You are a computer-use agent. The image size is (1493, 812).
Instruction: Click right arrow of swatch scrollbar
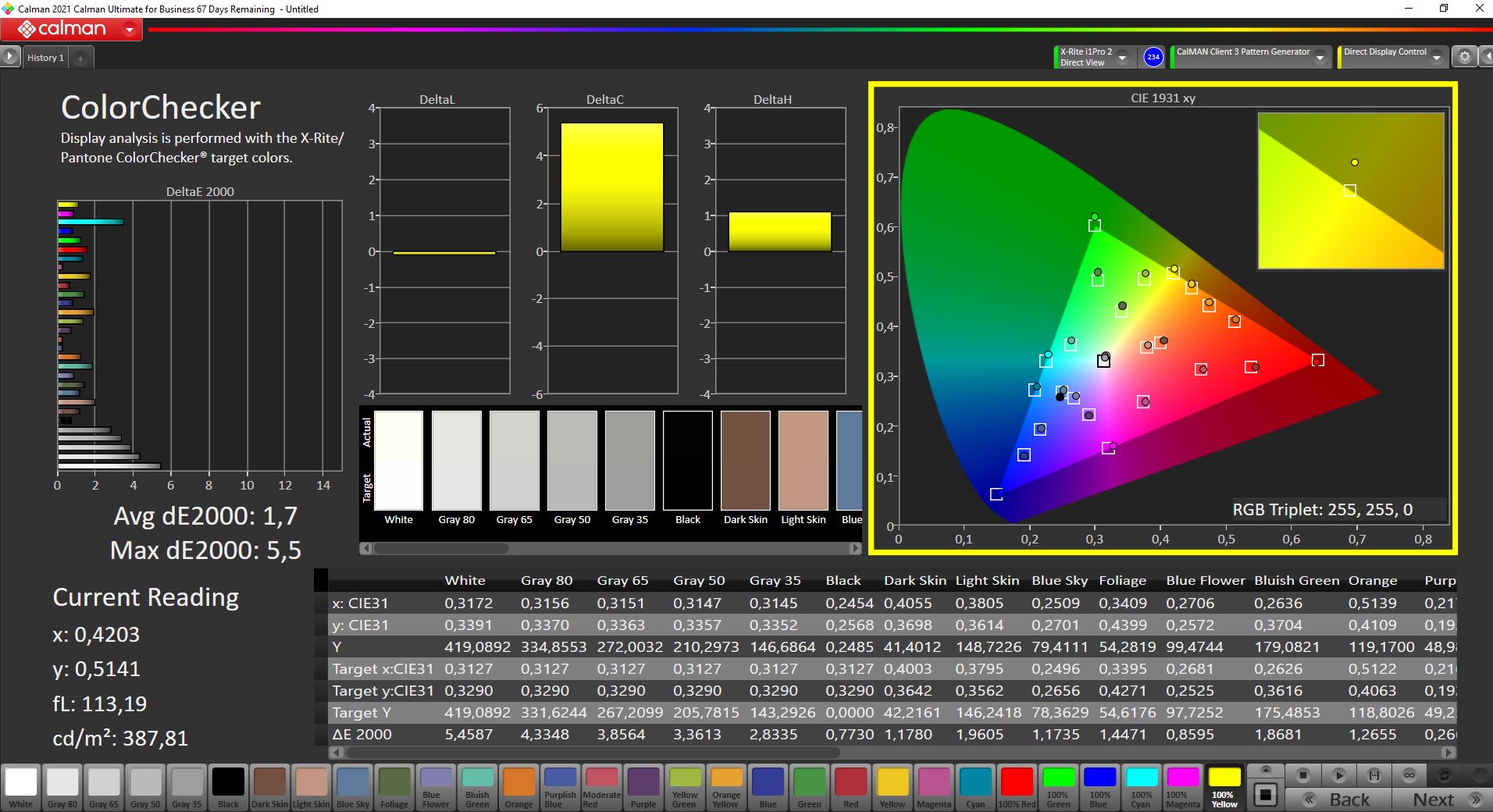[x=855, y=549]
